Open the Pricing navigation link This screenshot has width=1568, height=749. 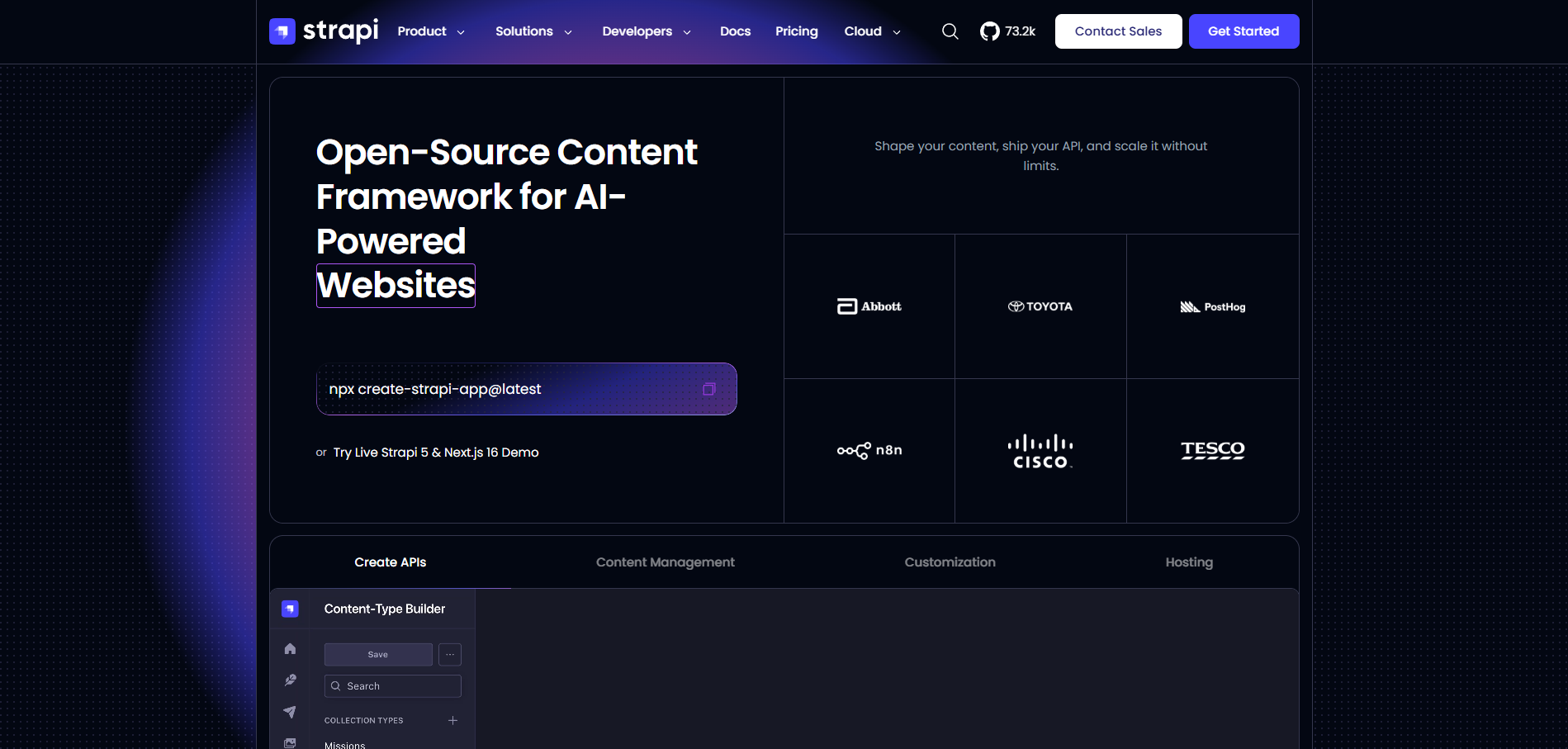tap(797, 31)
